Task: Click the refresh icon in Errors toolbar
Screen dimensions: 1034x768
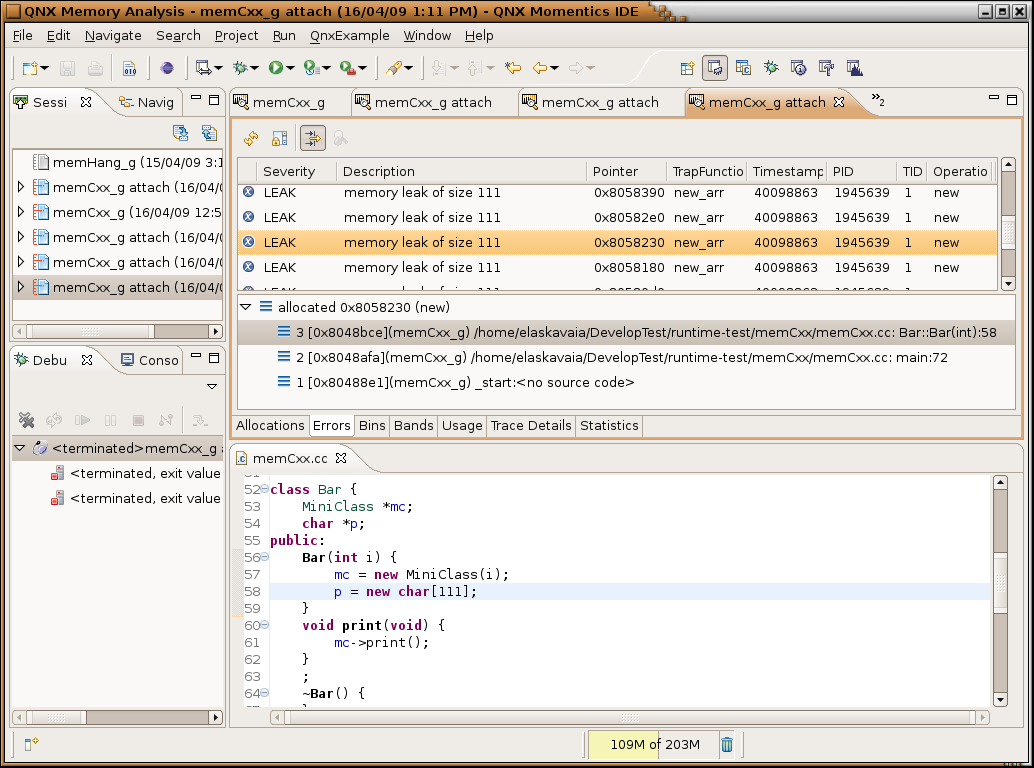Action: (x=251, y=139)
